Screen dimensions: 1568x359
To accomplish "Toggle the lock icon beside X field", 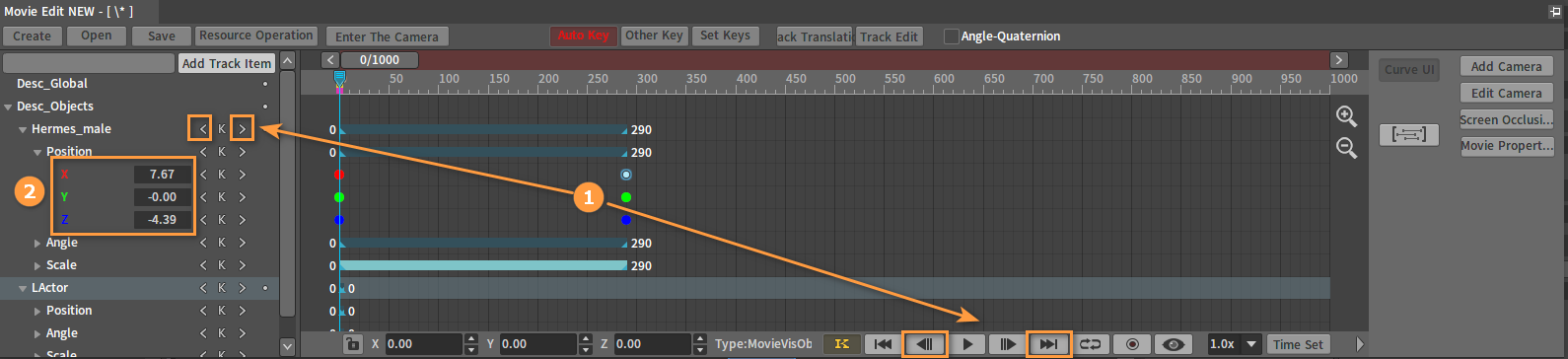I will [351, 344].
